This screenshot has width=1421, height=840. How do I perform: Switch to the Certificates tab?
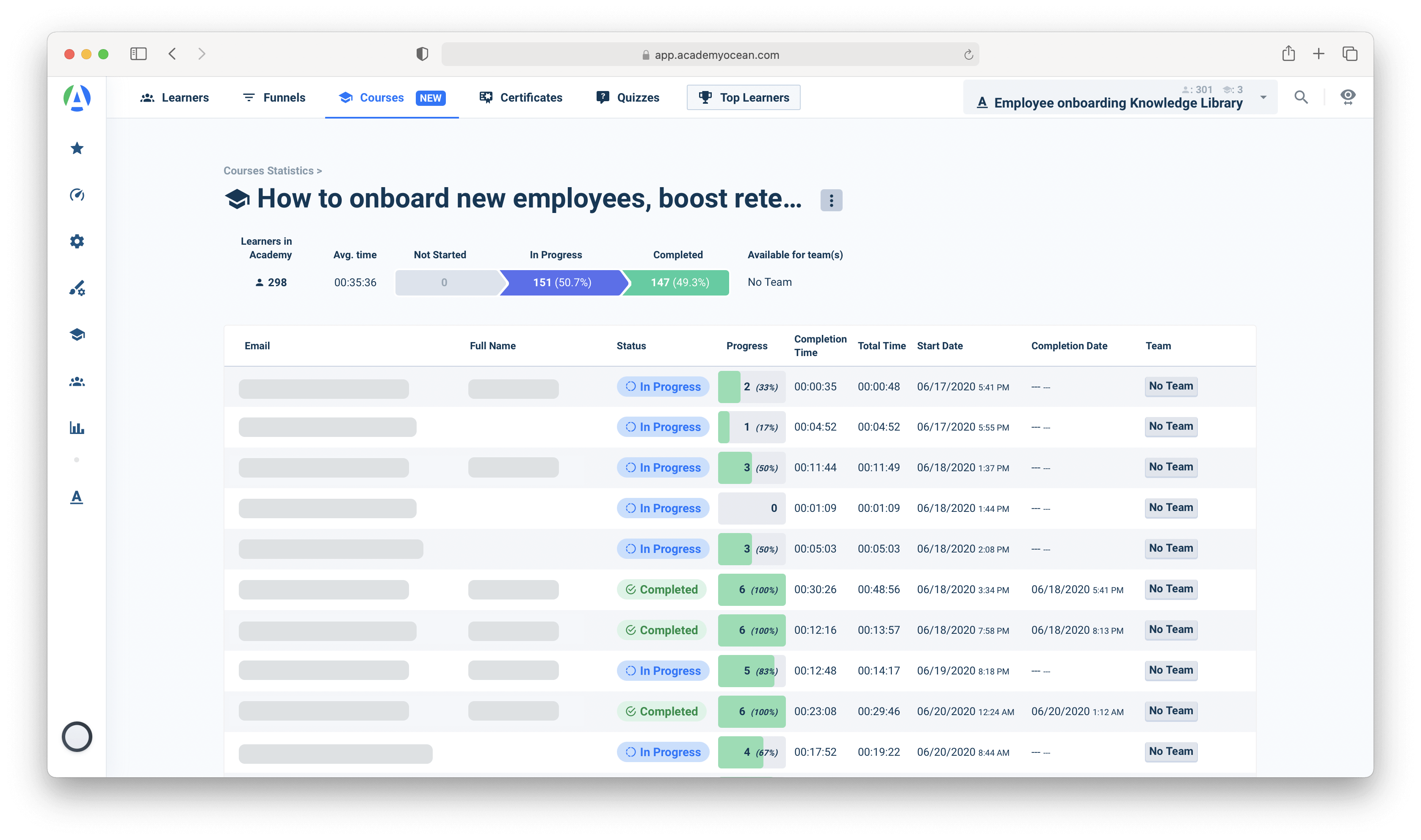point(521,97)
